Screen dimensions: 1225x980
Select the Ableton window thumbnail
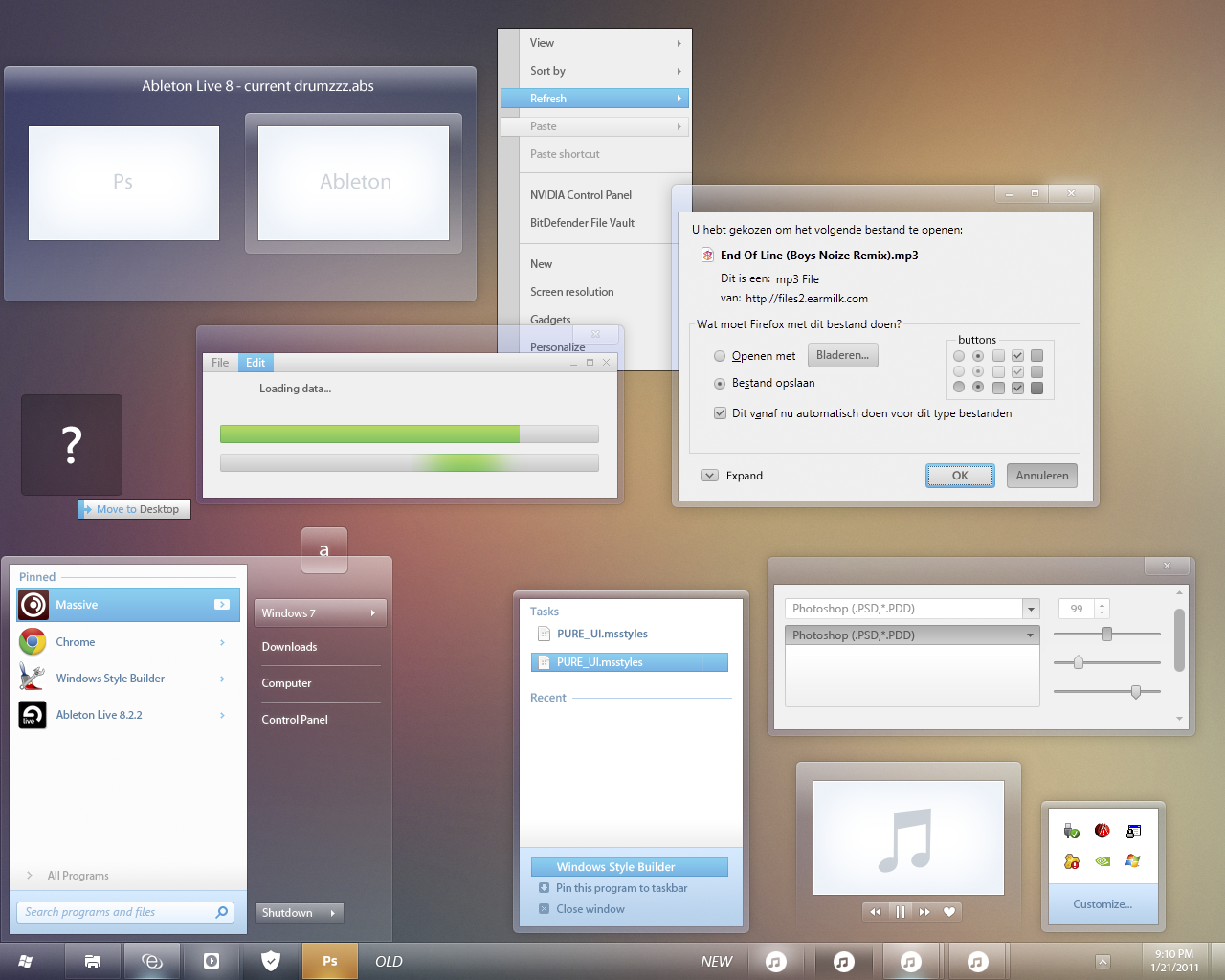353,183
